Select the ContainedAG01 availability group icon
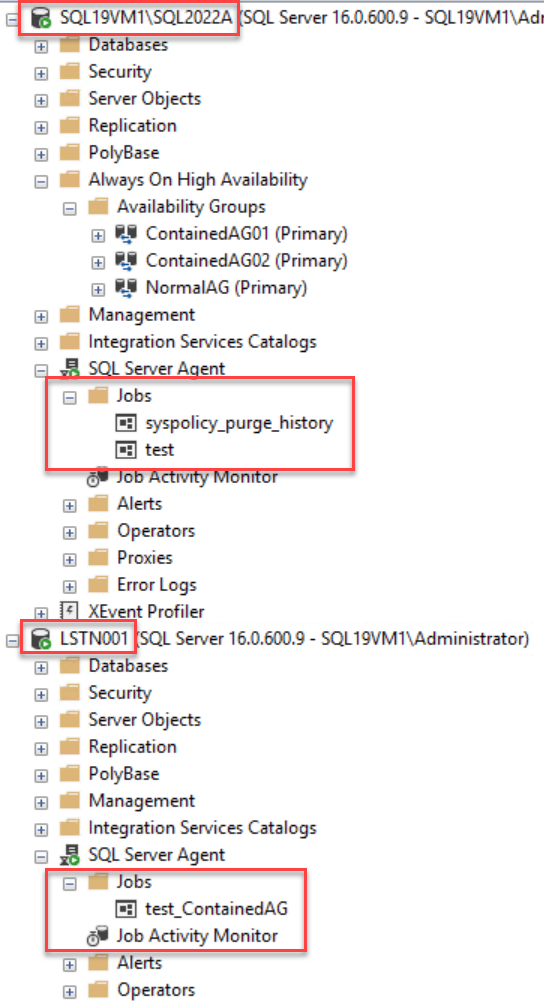 coord(126,234)
